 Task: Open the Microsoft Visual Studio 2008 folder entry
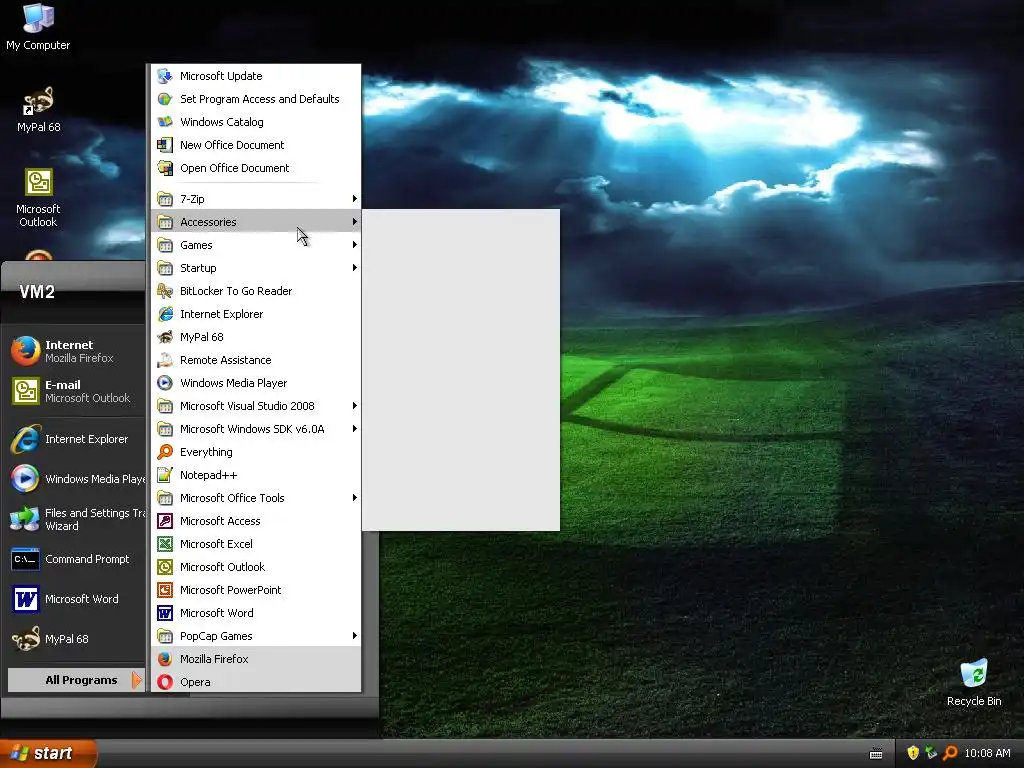256,406
